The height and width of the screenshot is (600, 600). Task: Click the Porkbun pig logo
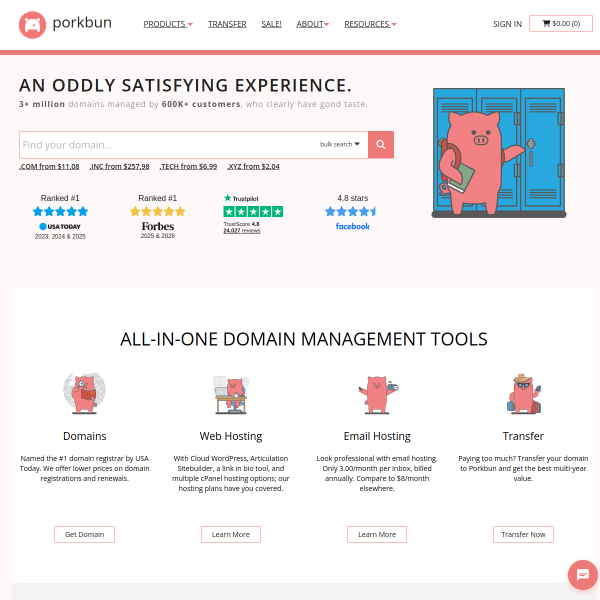point(32,25)
